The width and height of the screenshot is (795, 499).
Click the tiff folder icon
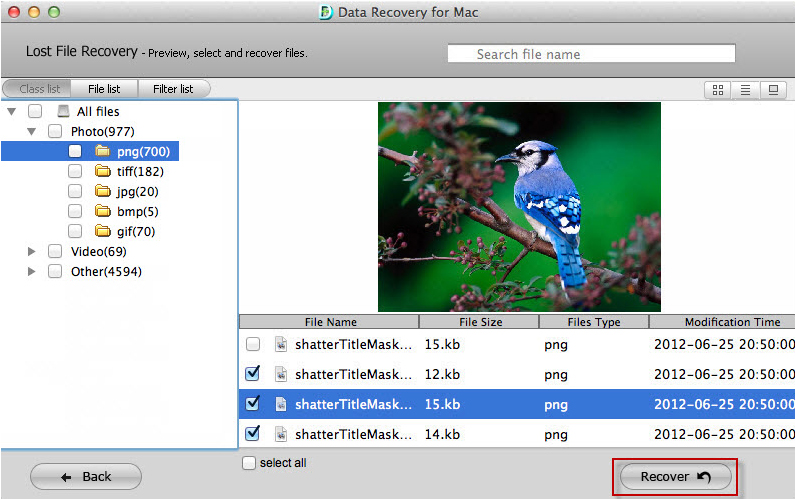coord(102,171)
